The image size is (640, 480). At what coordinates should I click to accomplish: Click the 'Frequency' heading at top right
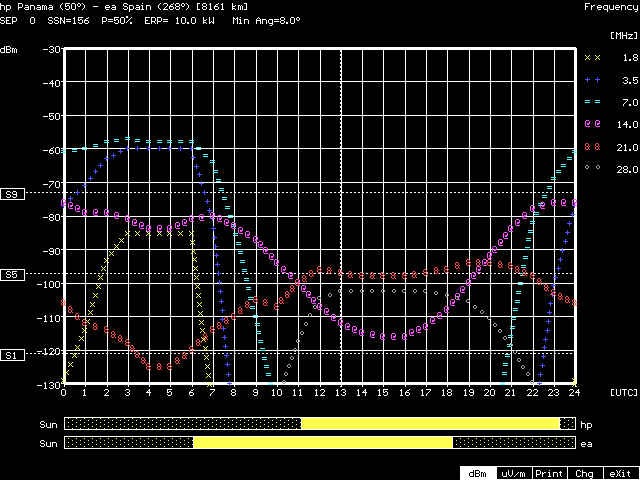click(x=611, y=7)
